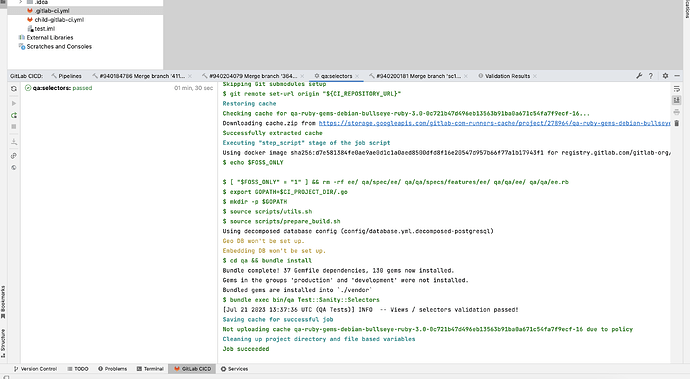The width and height of the screenshot is (690, 379).
Task: Open the Bookmarks side panel
Action: coord(3,302)
